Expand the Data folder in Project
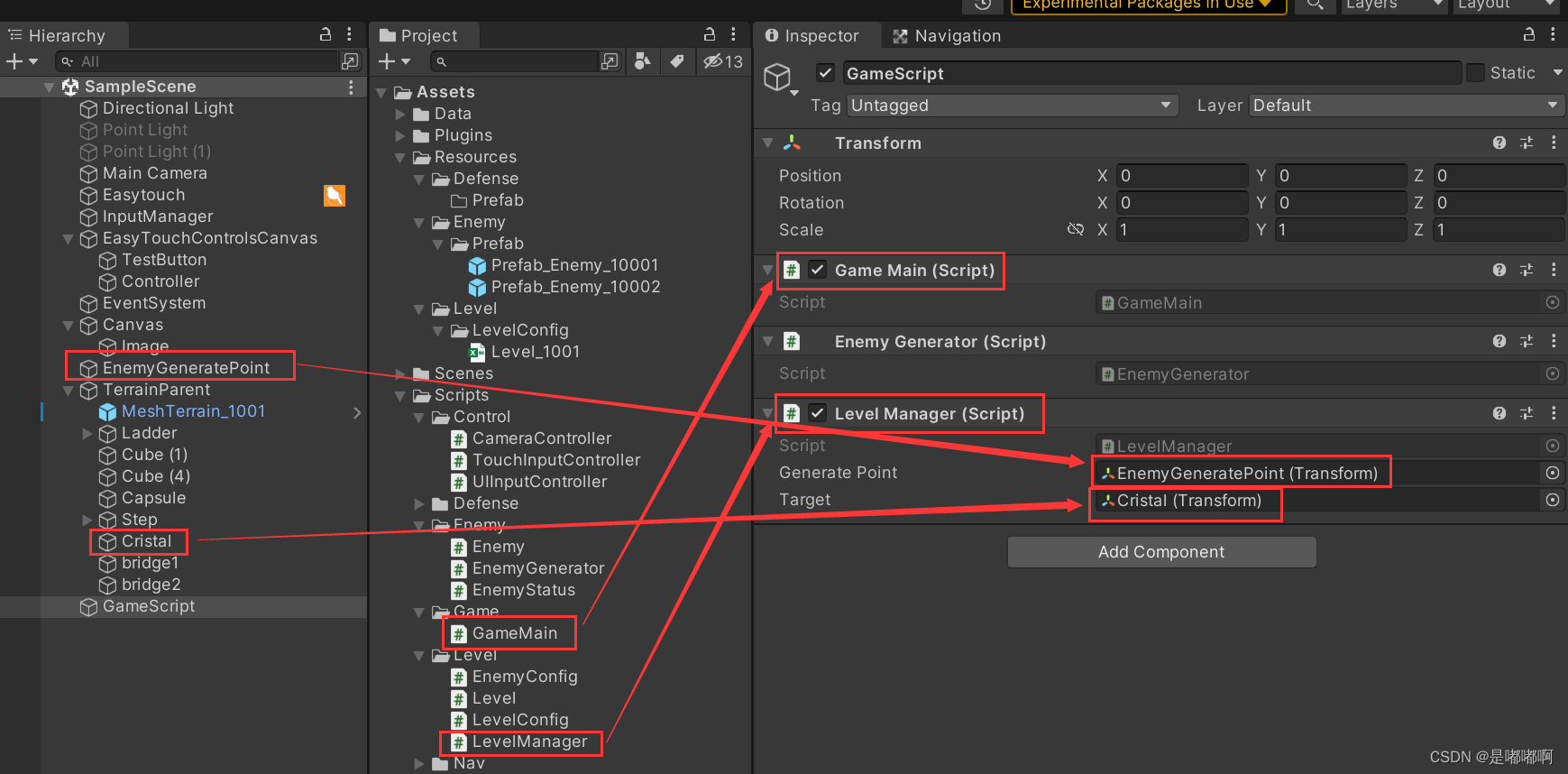This screenshot has height=774, width=1568. click(x=400, y=114)
